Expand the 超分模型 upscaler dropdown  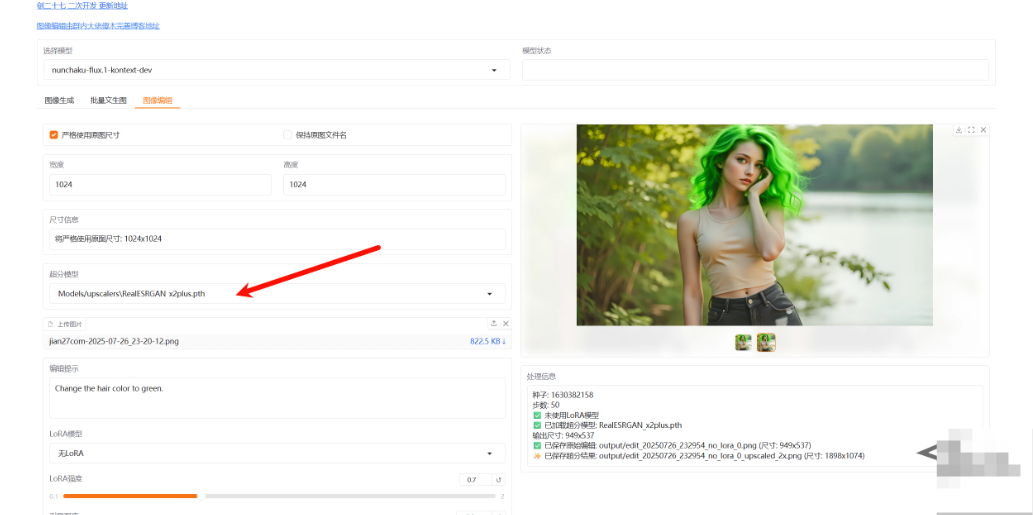point(277,294)
